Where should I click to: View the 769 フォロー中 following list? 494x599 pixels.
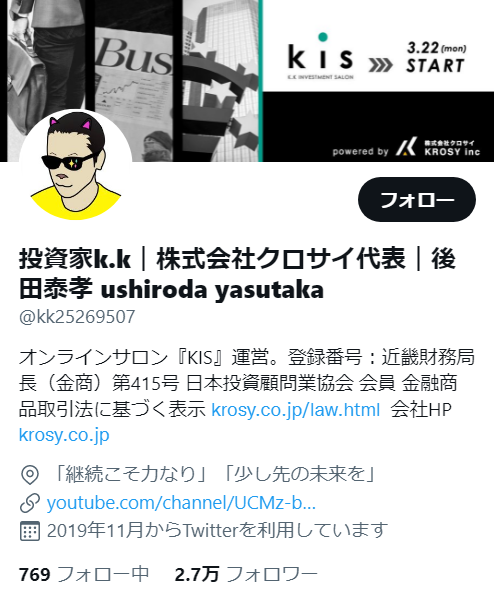point(84,574)
